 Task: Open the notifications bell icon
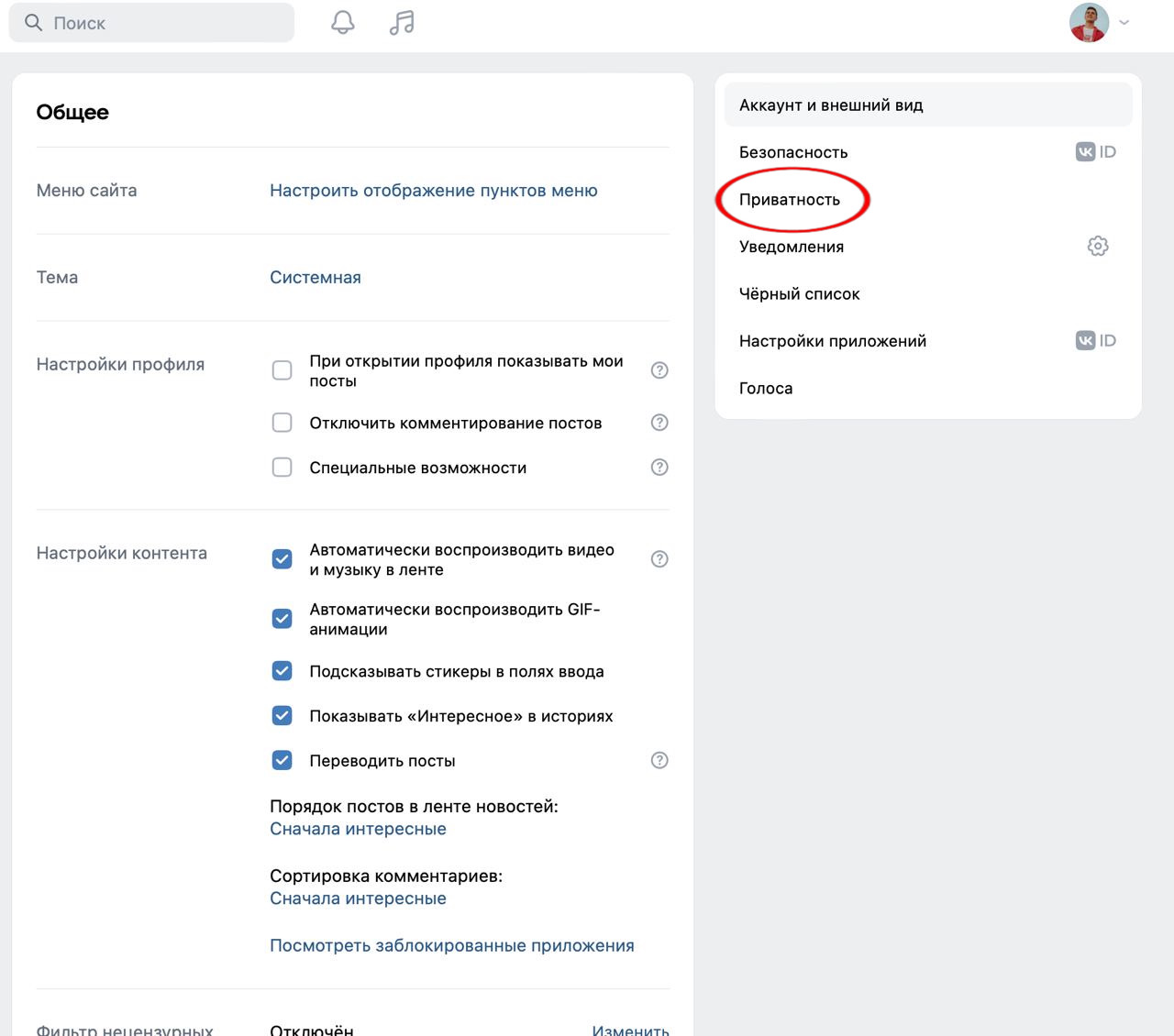341,22
